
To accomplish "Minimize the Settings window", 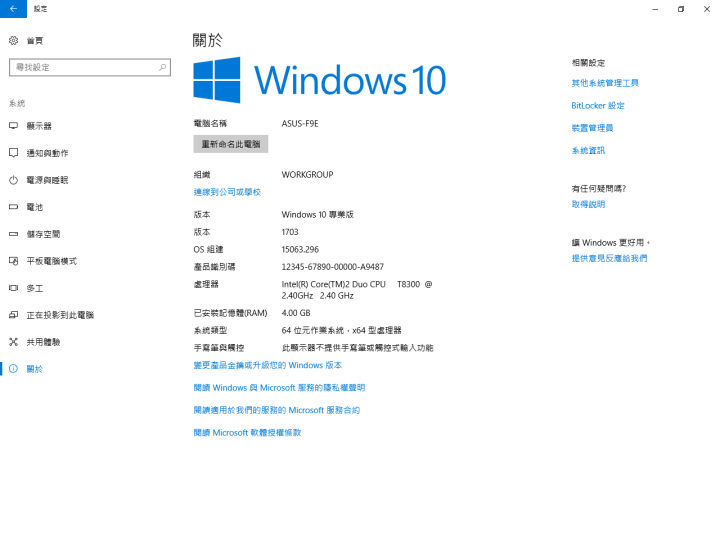I will click(x=655, y=9).
